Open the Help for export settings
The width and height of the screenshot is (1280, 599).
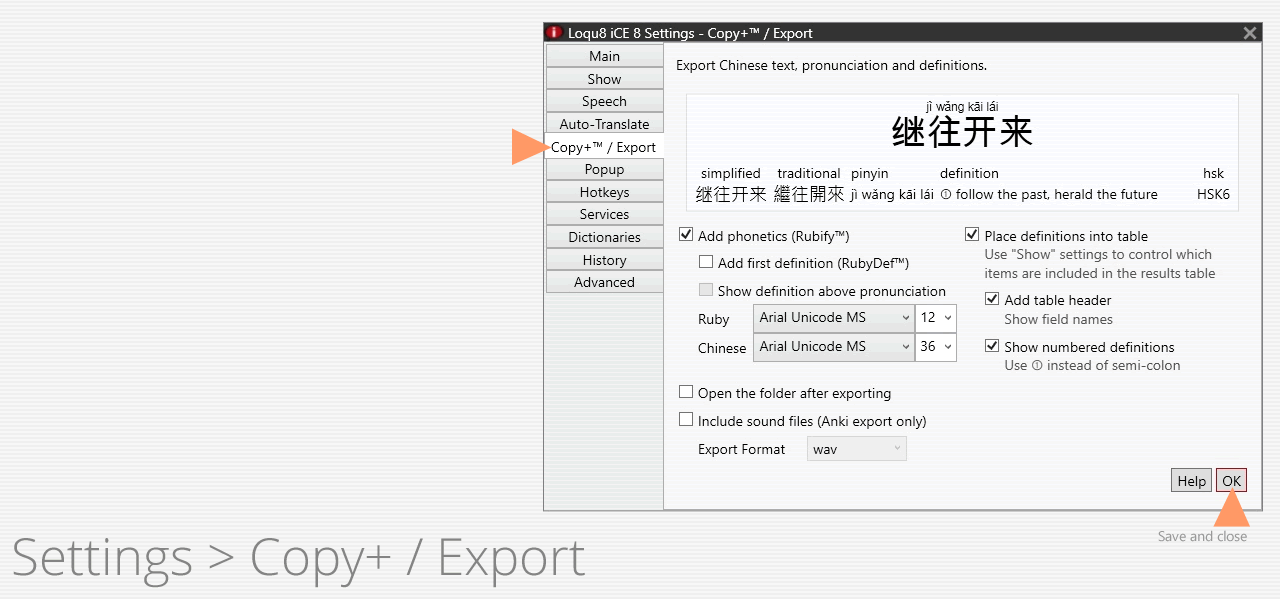pos(1190,480)
